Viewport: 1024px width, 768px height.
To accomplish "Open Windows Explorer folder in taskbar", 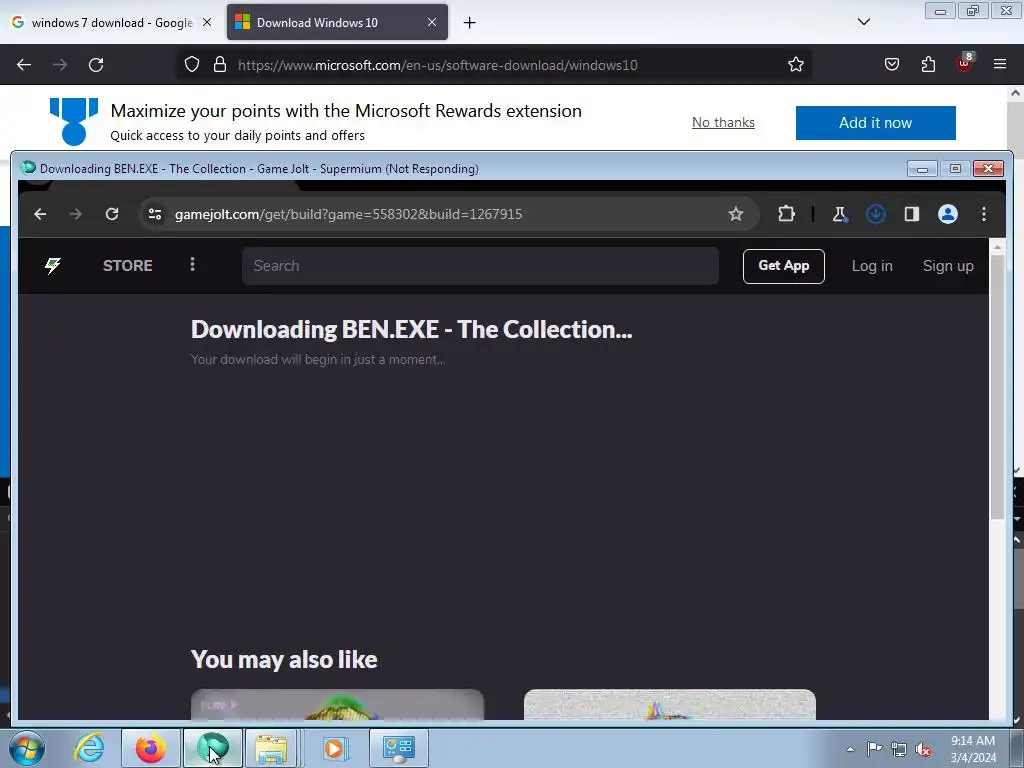I will (272, 748).
